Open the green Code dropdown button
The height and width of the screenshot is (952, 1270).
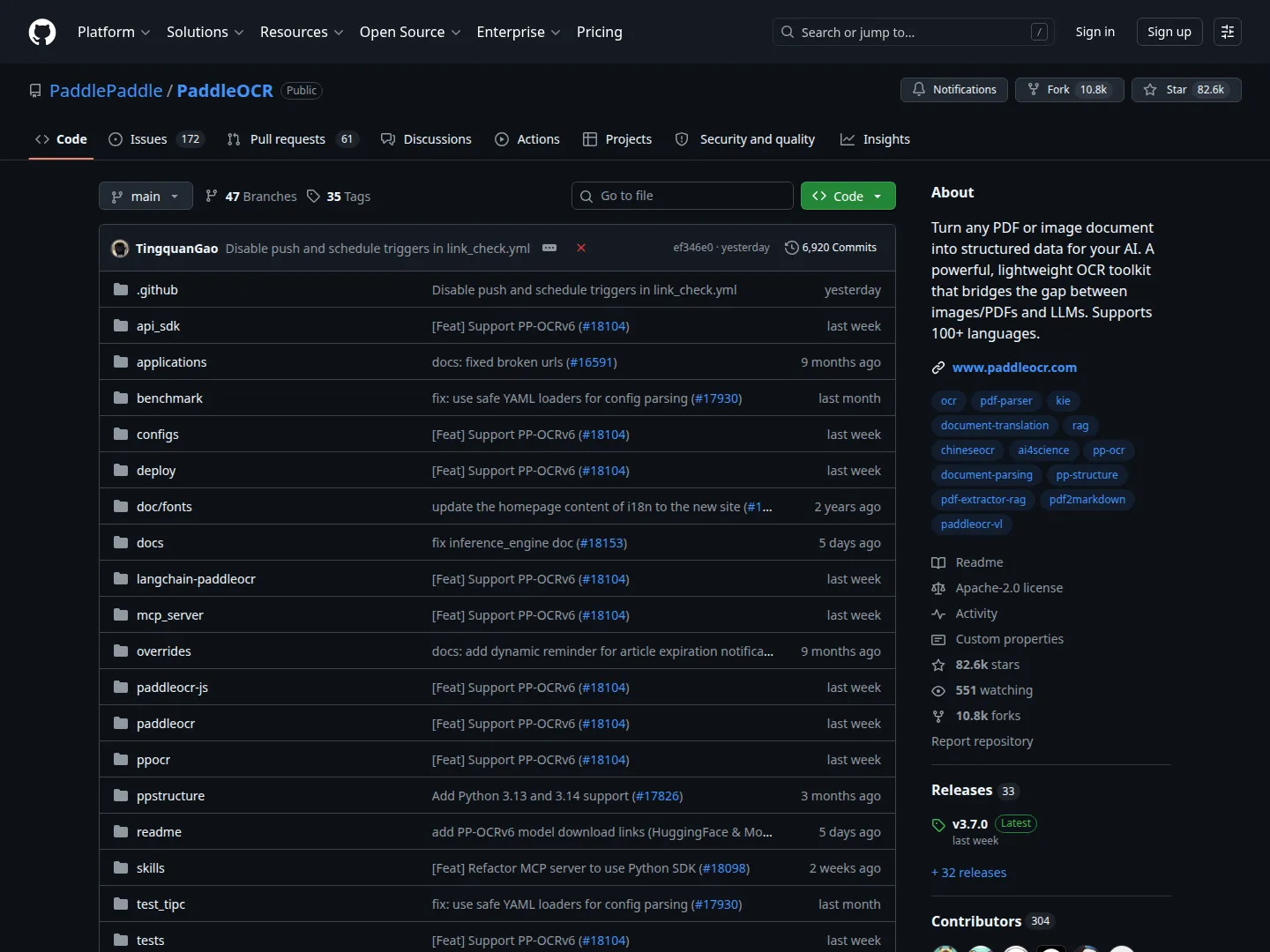848,196
